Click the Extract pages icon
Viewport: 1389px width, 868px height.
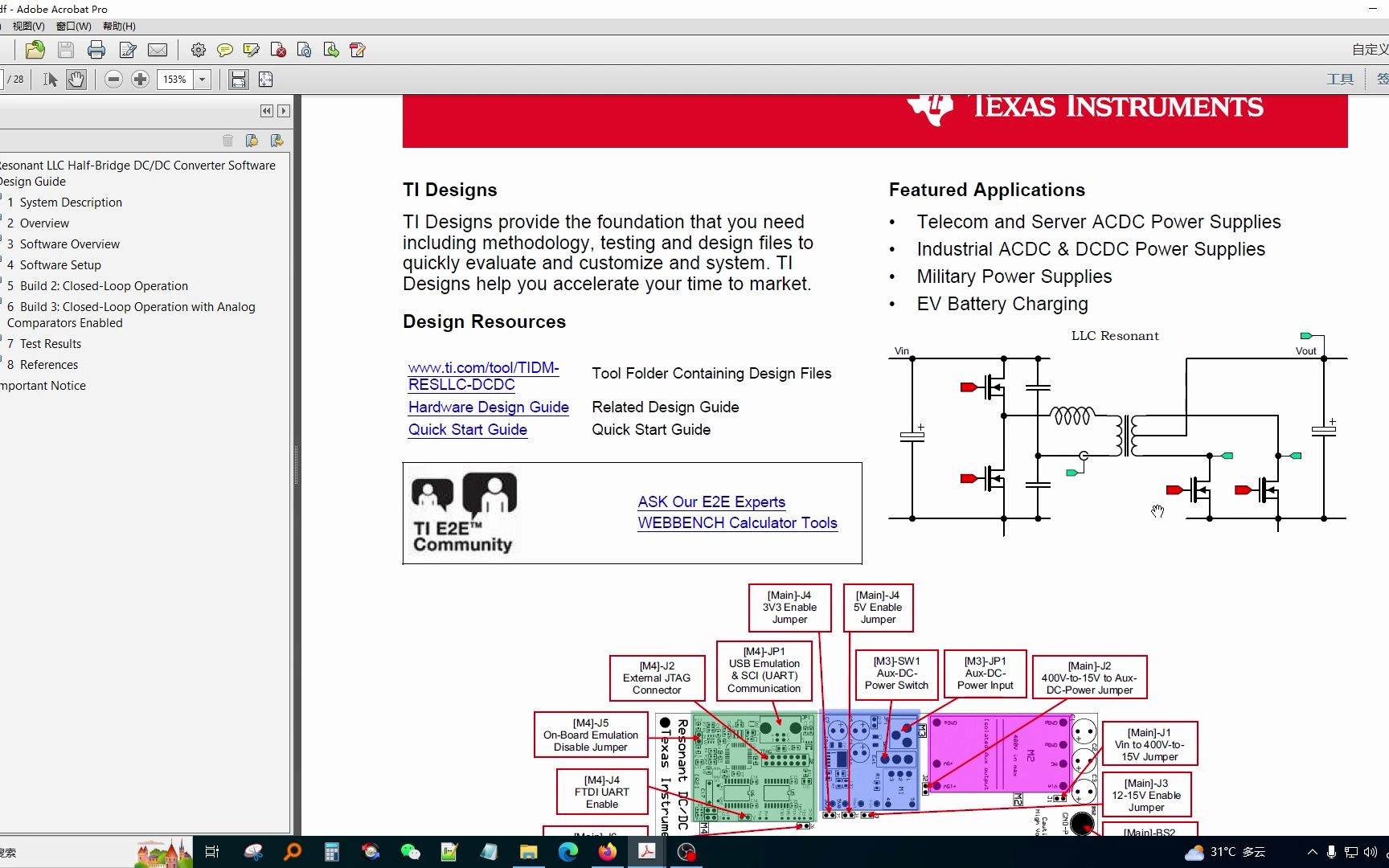click(x=330, y=50)
